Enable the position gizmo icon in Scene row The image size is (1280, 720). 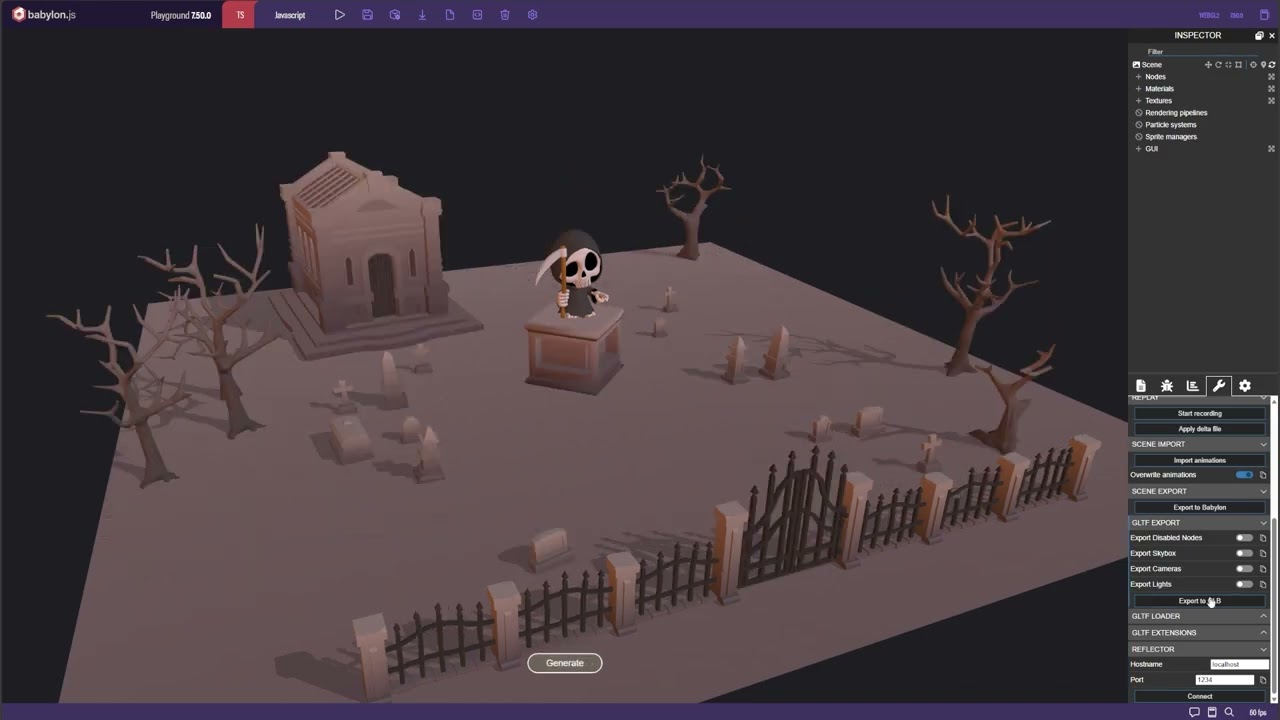pyautogui.click(x=1208, y=65)
